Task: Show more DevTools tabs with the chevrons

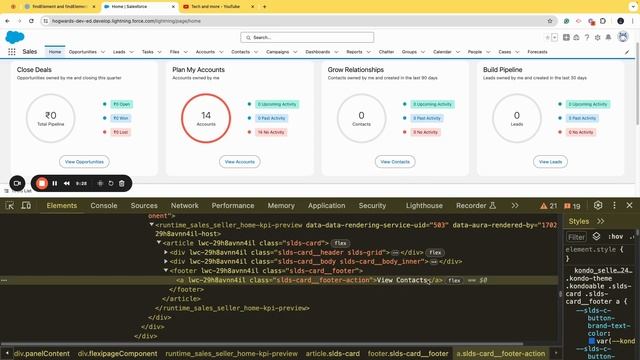Action: (515, 205)
